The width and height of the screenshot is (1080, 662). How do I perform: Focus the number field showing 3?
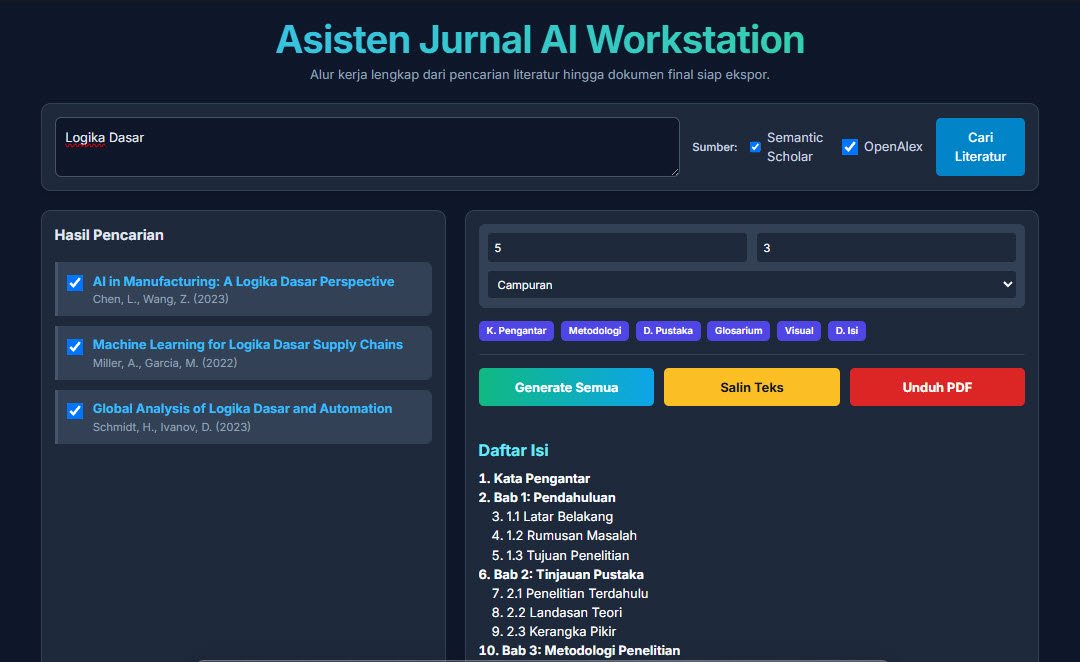tap(886, 247)
